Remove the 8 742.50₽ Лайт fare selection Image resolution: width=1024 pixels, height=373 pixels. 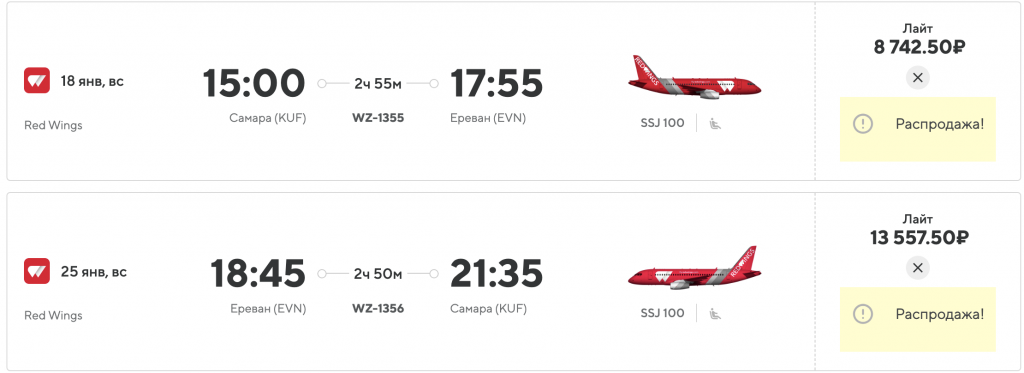coord(918,78)
